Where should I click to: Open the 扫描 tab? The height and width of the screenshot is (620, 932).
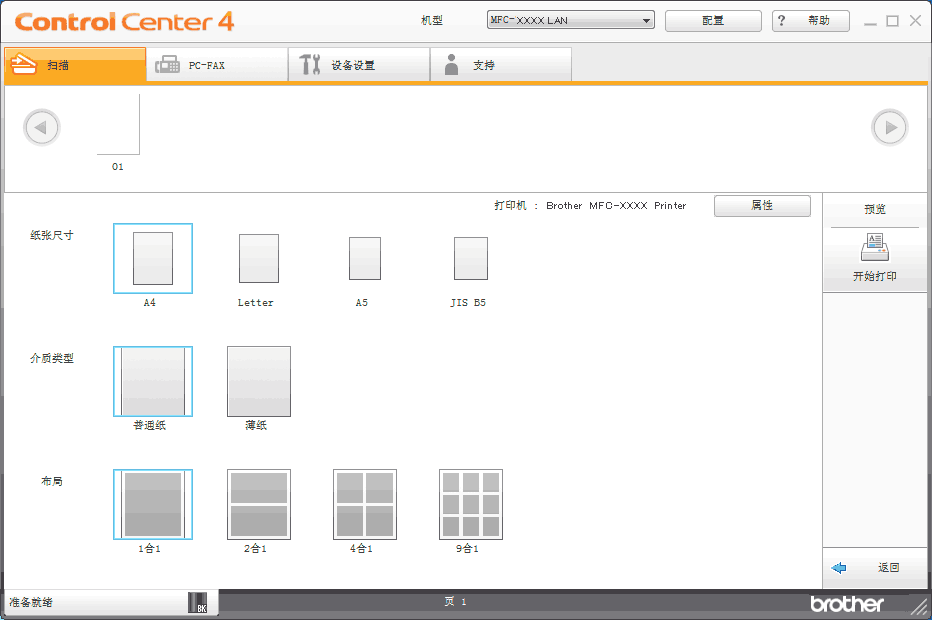75,65
